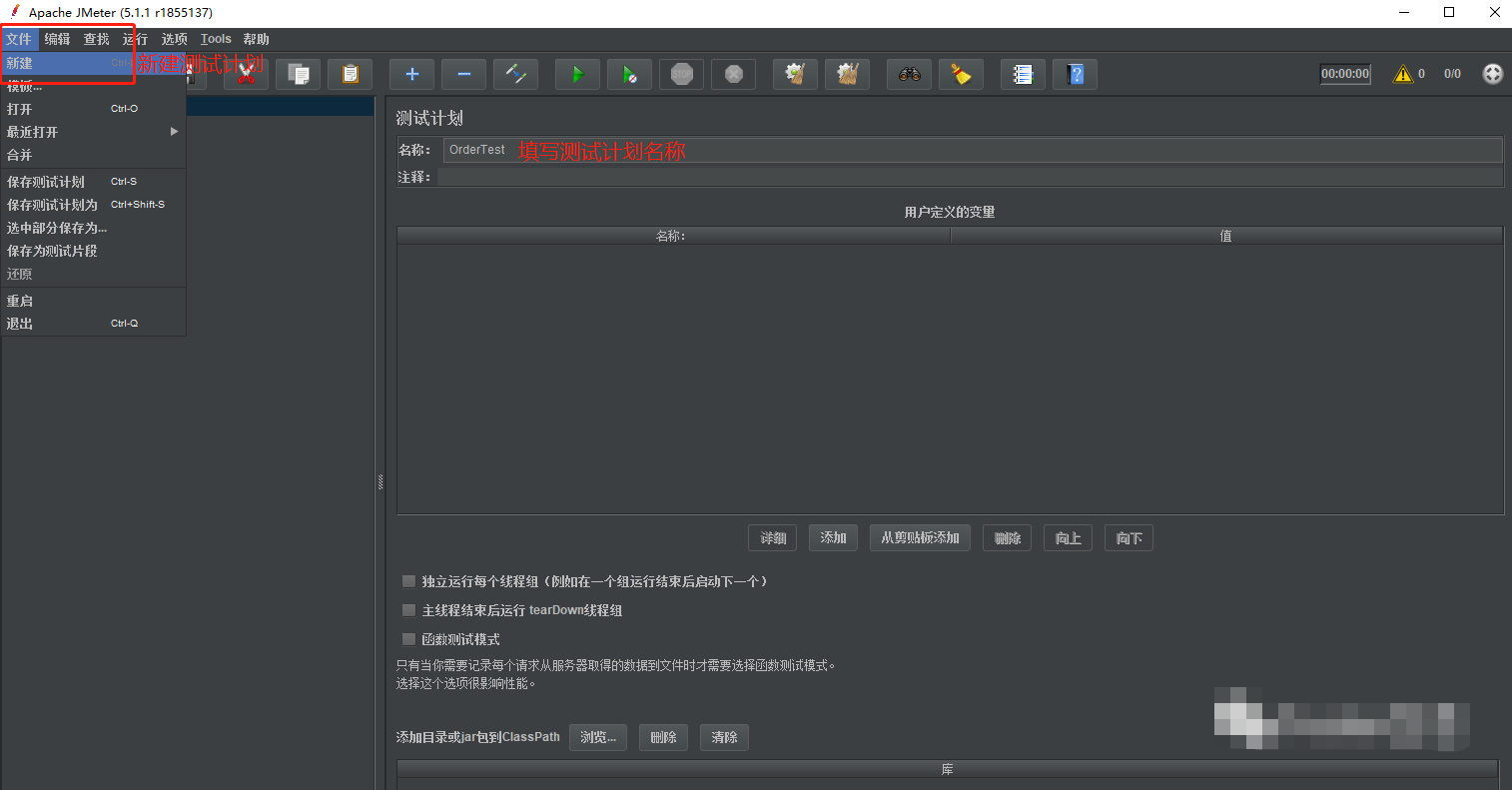Image resolution: width=1512 pixels, height=790 pixels.
Task: Open Help with the question-mark book icon
Action: coord(1075,74)
